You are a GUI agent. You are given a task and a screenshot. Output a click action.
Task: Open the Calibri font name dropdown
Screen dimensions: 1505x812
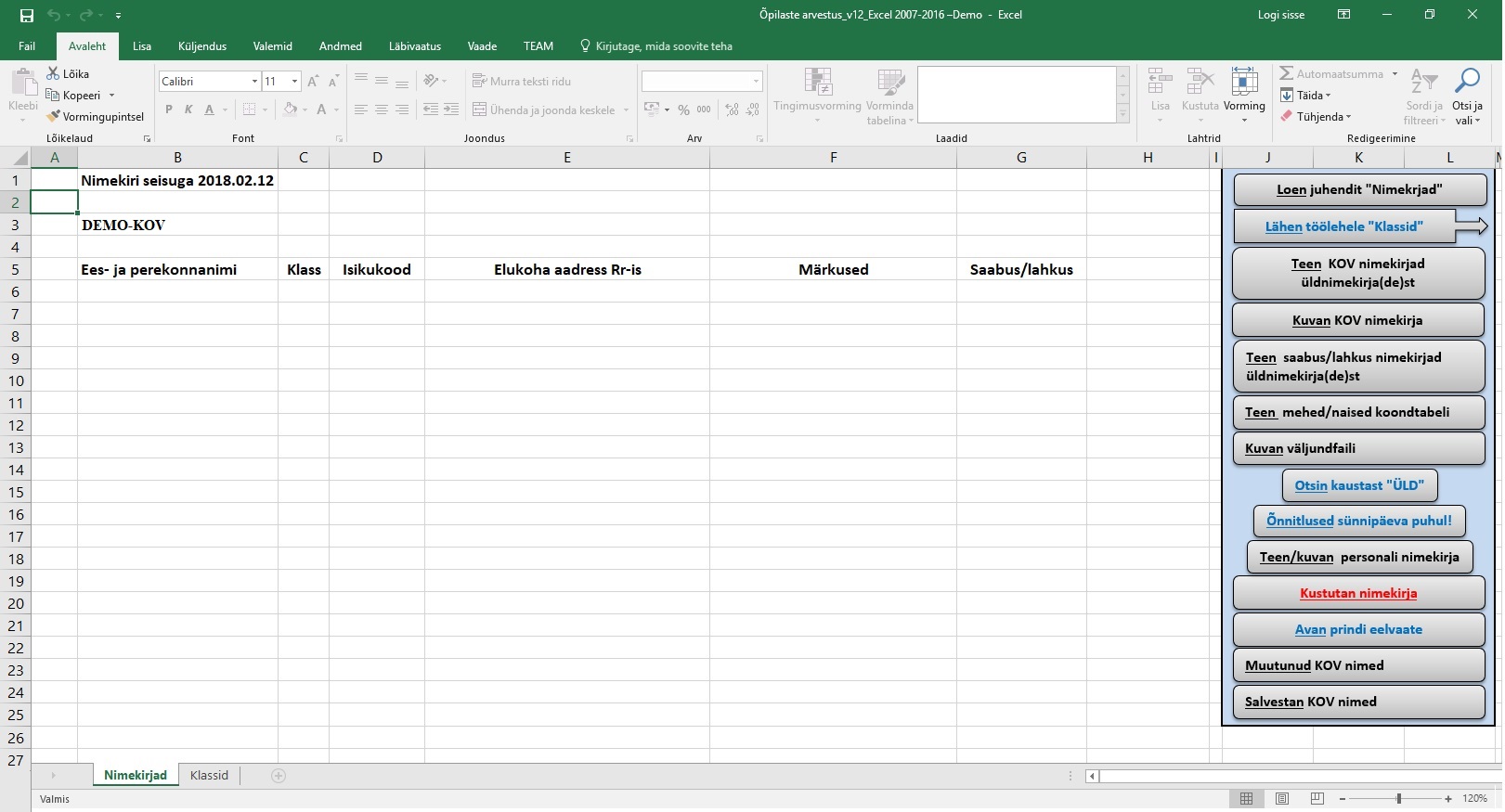tap(254, 82)
